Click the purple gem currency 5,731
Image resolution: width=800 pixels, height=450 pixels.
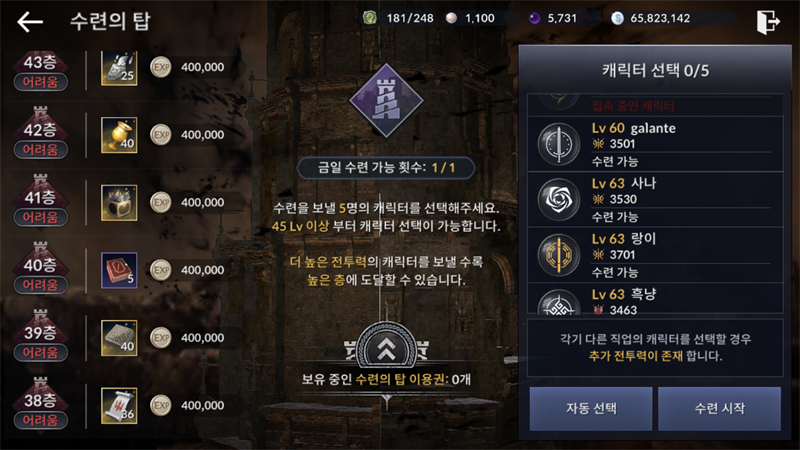tap(553, 18)
